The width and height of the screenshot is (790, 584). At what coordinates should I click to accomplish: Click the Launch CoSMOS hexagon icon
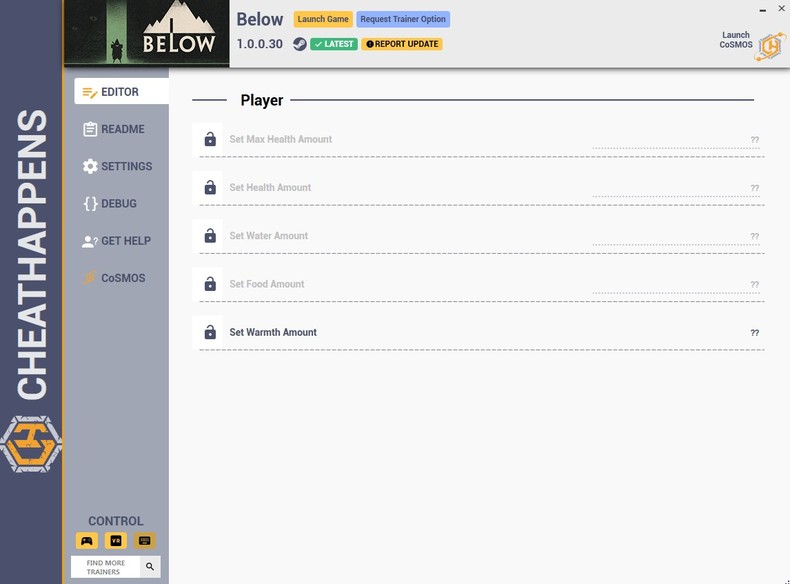click(x=771, y=45)
